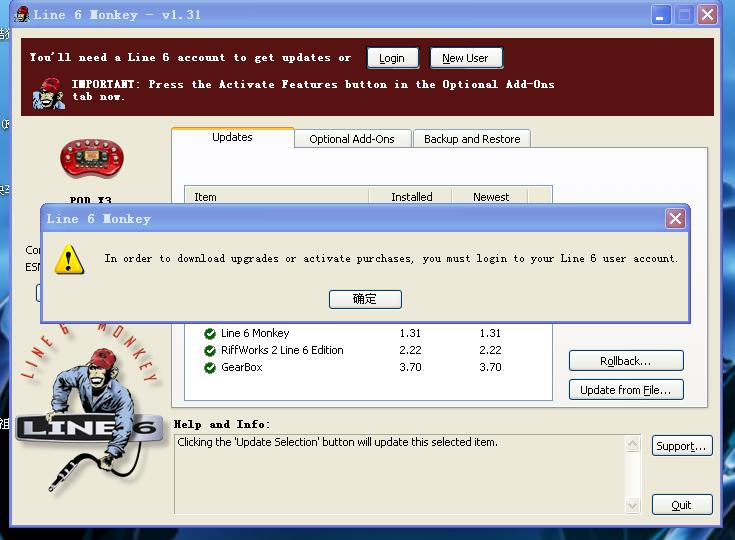Image resolution: width=735 pixels, height=540 pixels.
Task: Click the 确定 button in the dialog
Action: tap(365, 299)
